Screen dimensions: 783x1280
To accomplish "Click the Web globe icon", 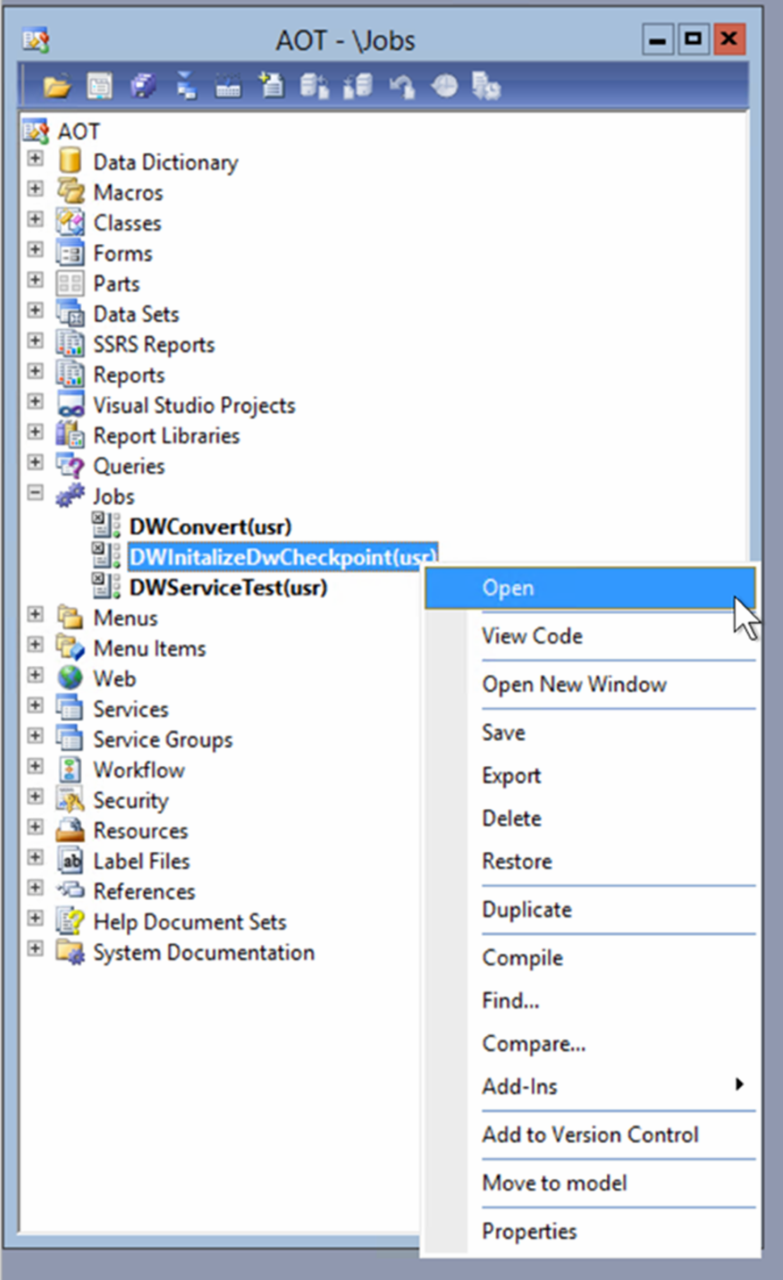I will [70, 678].
